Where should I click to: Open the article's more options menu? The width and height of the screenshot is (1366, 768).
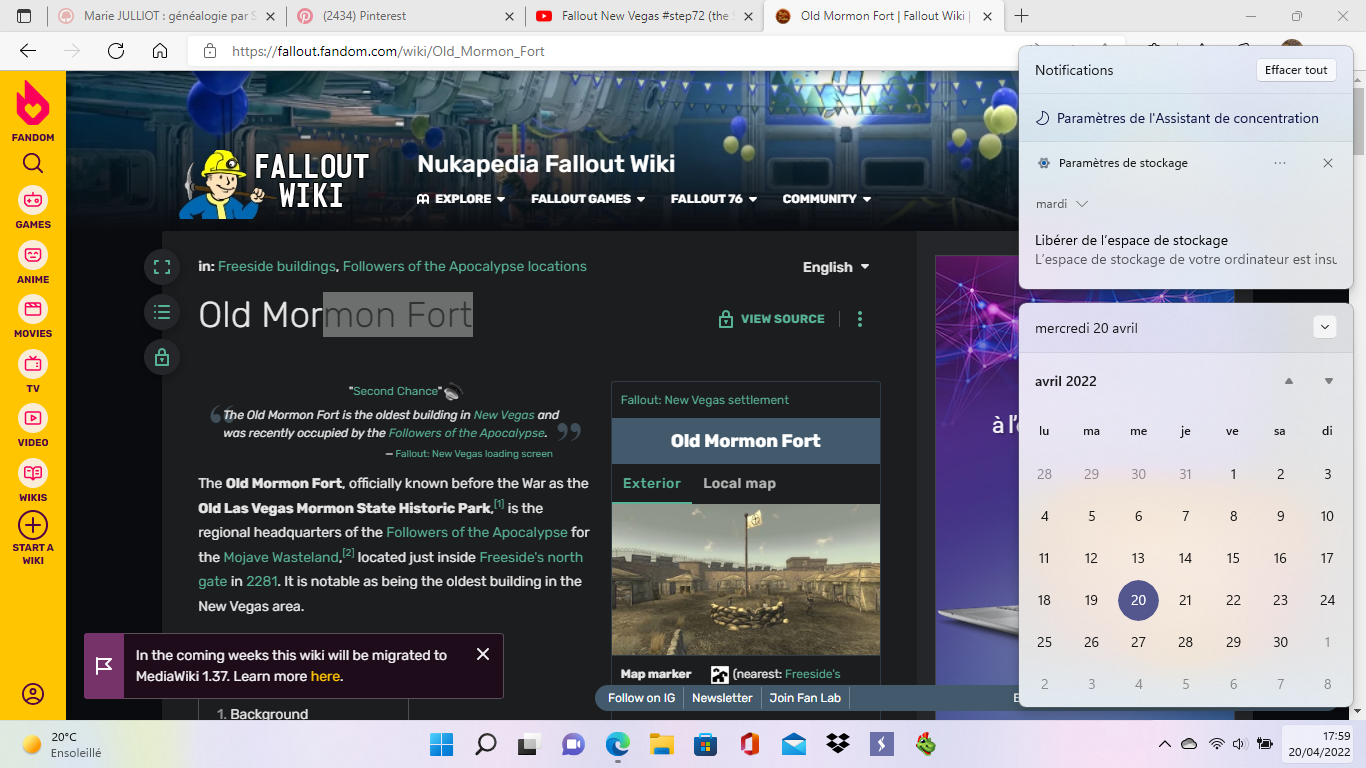point(860,319)
